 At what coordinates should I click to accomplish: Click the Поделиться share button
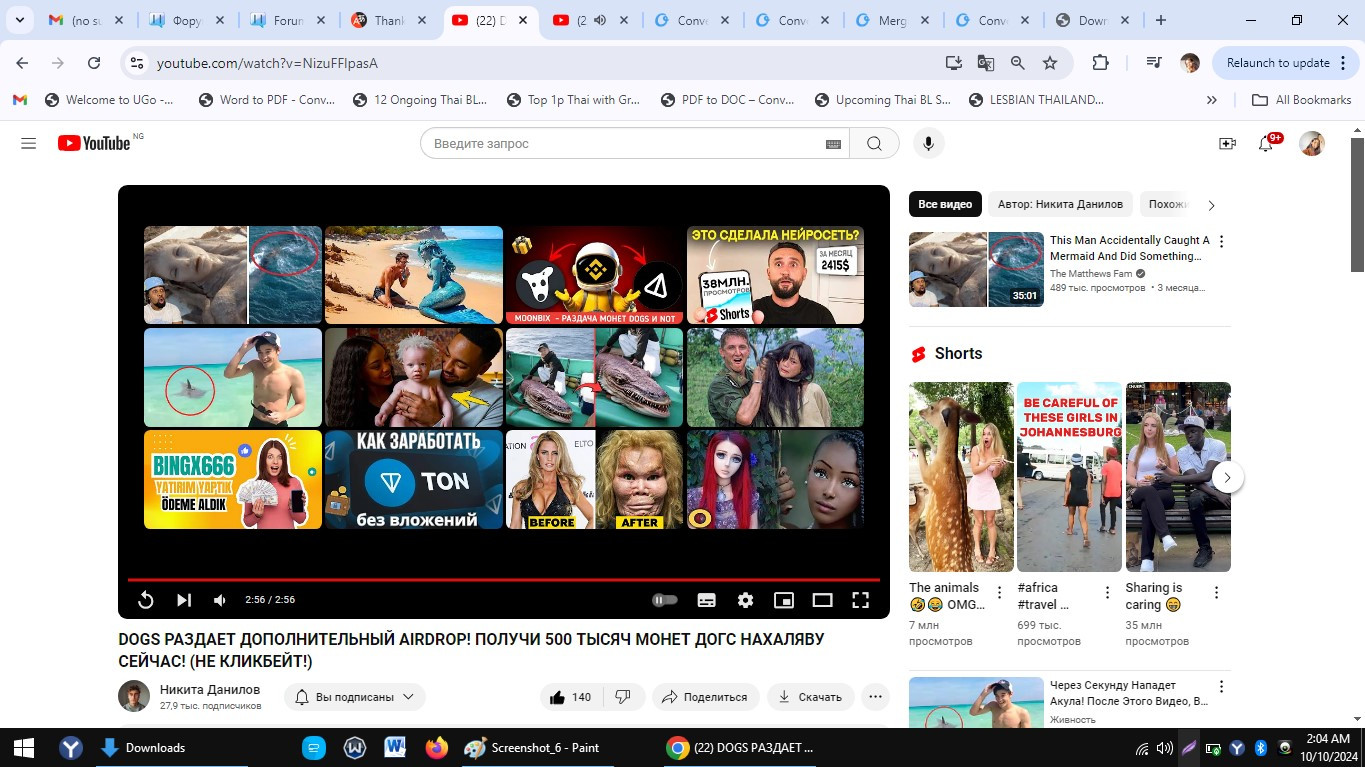[706, 697]
